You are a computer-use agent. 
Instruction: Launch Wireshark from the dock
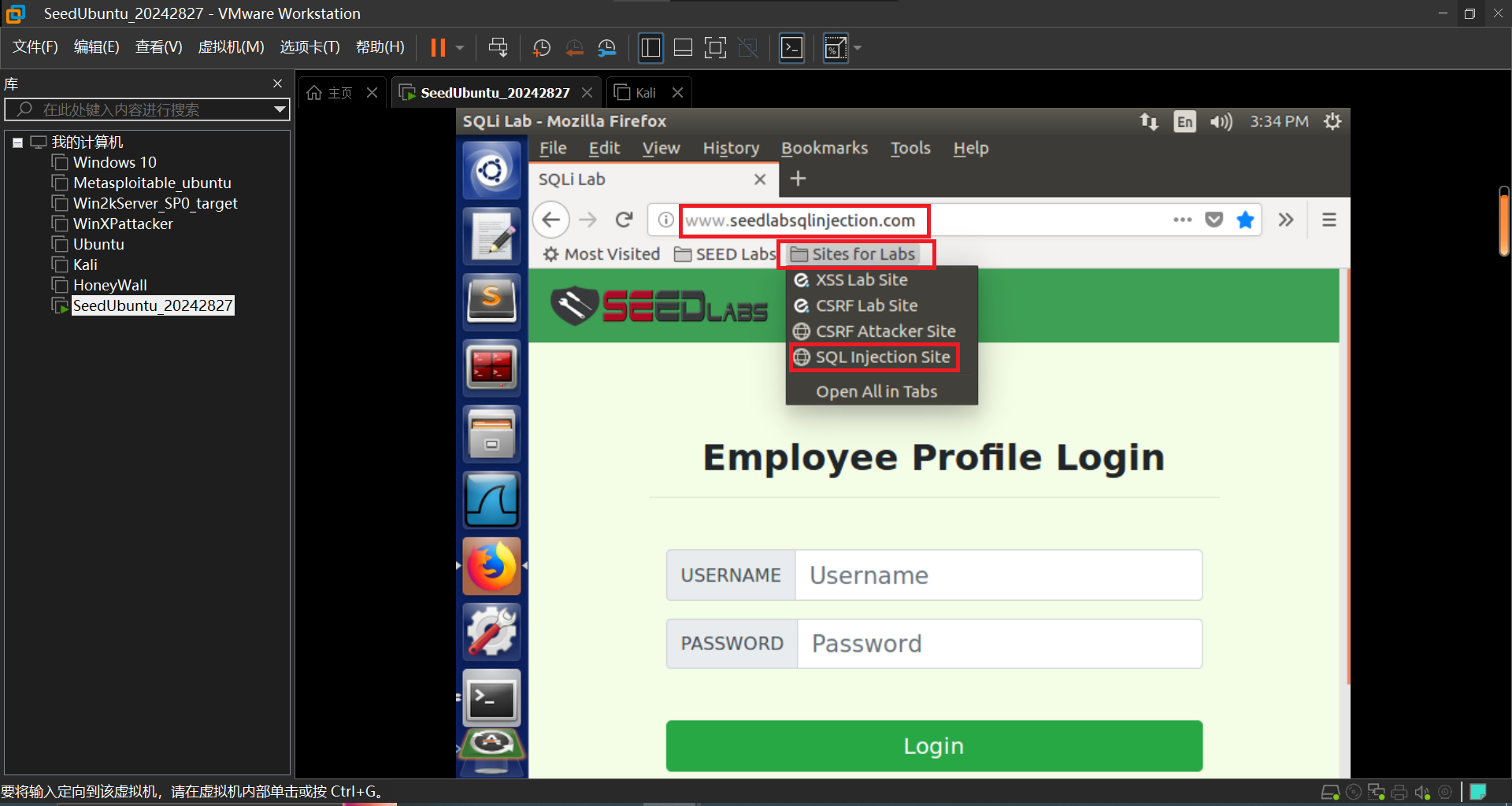(491, 500)
